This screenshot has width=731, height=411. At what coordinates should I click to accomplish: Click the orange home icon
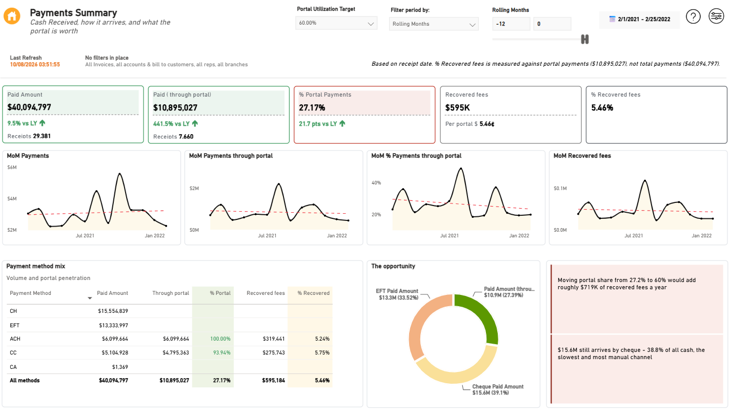point(12,16)
